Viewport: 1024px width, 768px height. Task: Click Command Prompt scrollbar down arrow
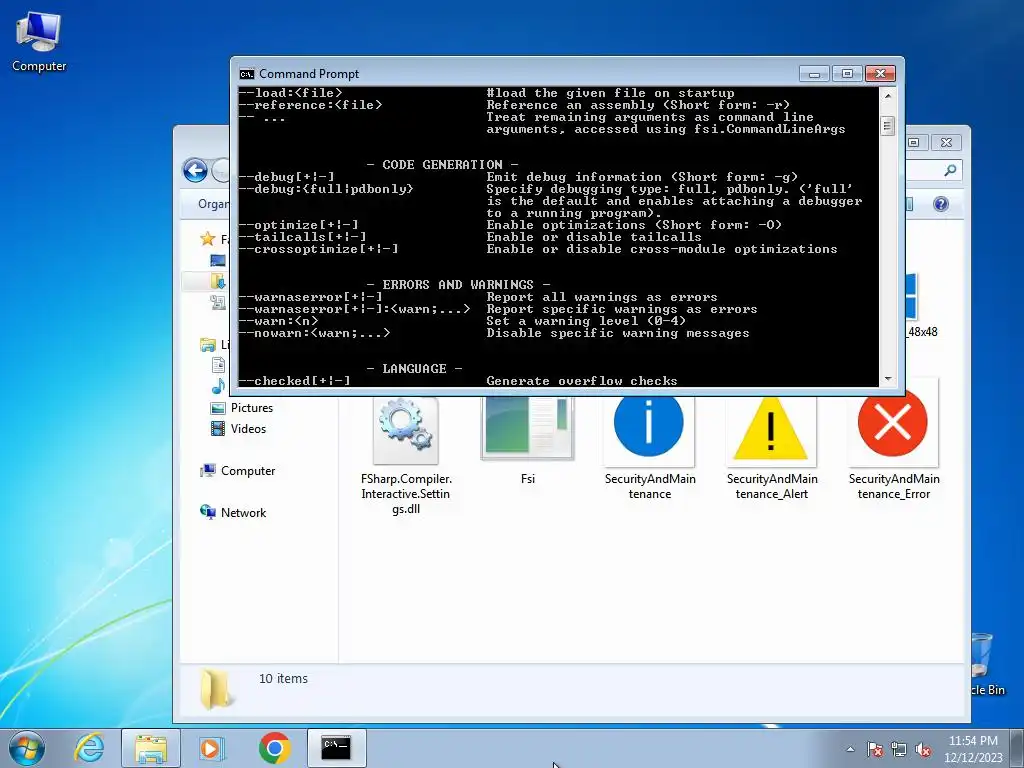pos(888,379)
